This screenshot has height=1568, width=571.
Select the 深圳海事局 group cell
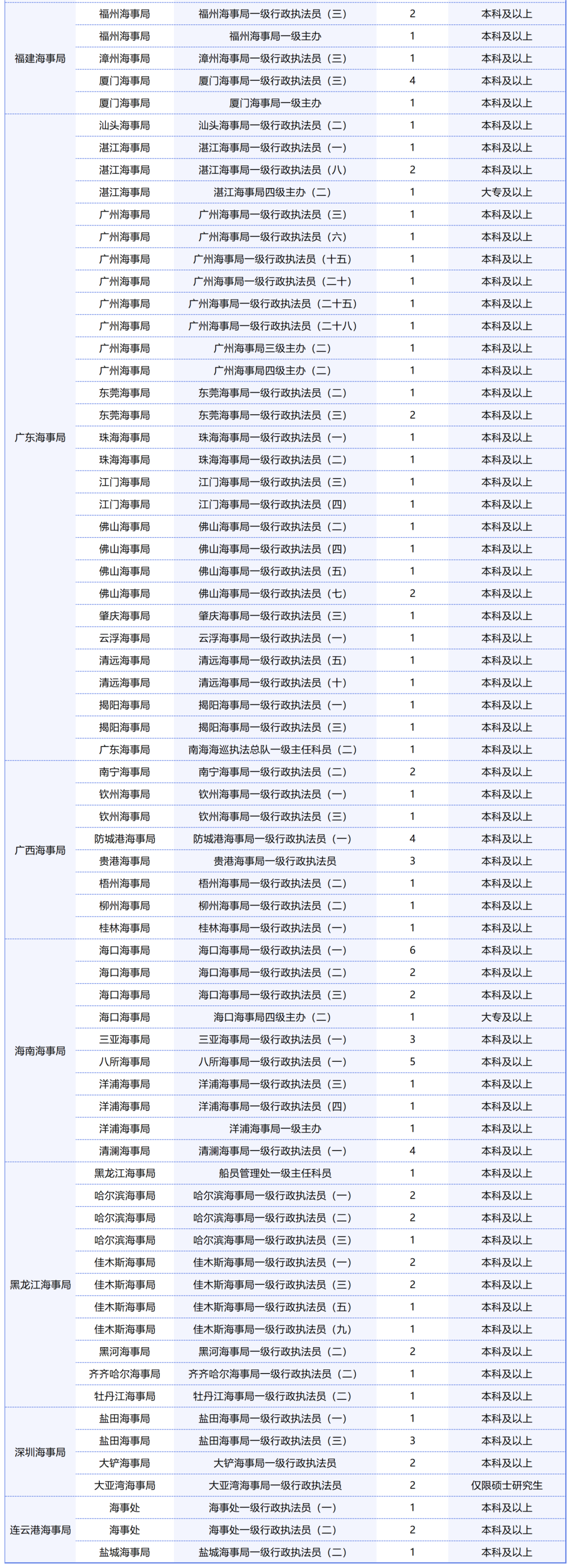(40, 1452)
